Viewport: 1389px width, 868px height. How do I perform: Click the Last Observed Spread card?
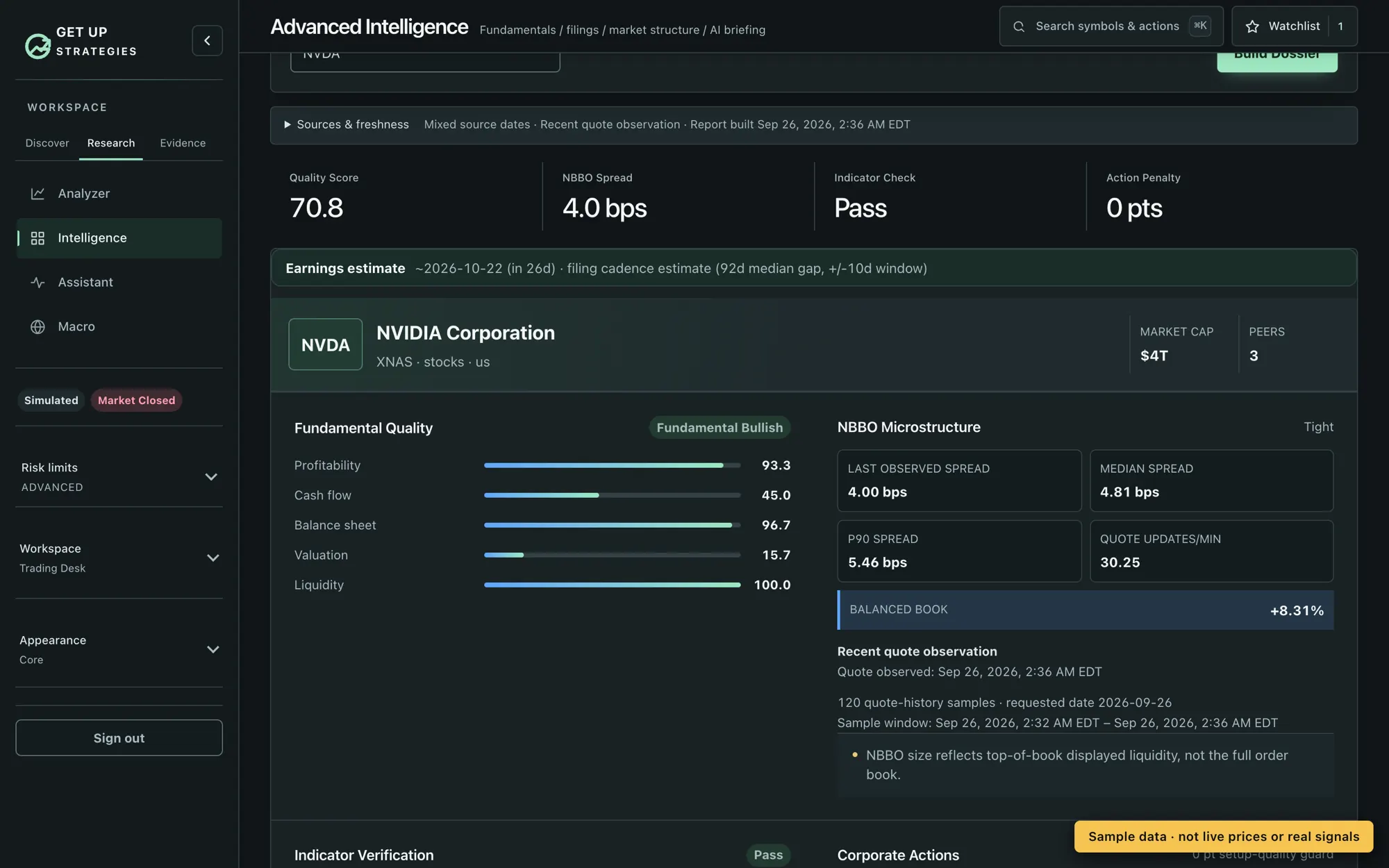click(959, 481)
